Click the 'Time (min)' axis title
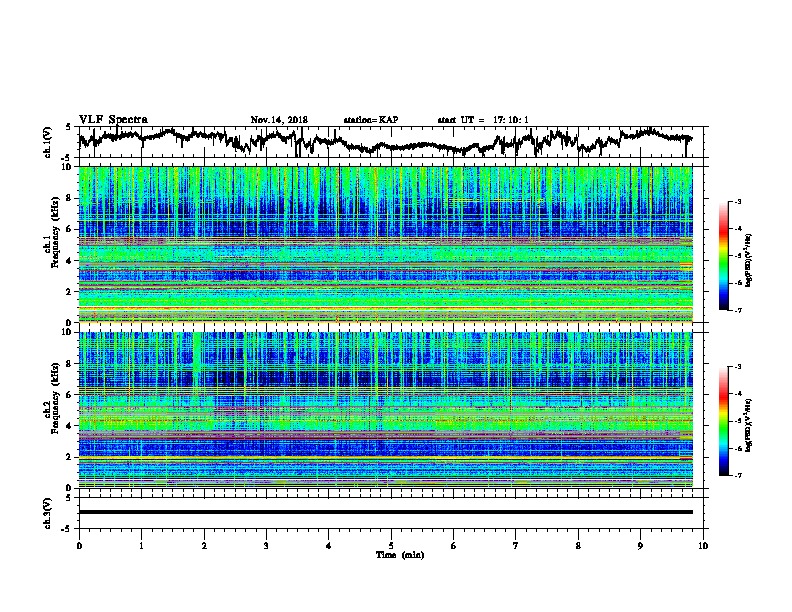The height and width of the screenshot is (612, 792). (400, 555)
